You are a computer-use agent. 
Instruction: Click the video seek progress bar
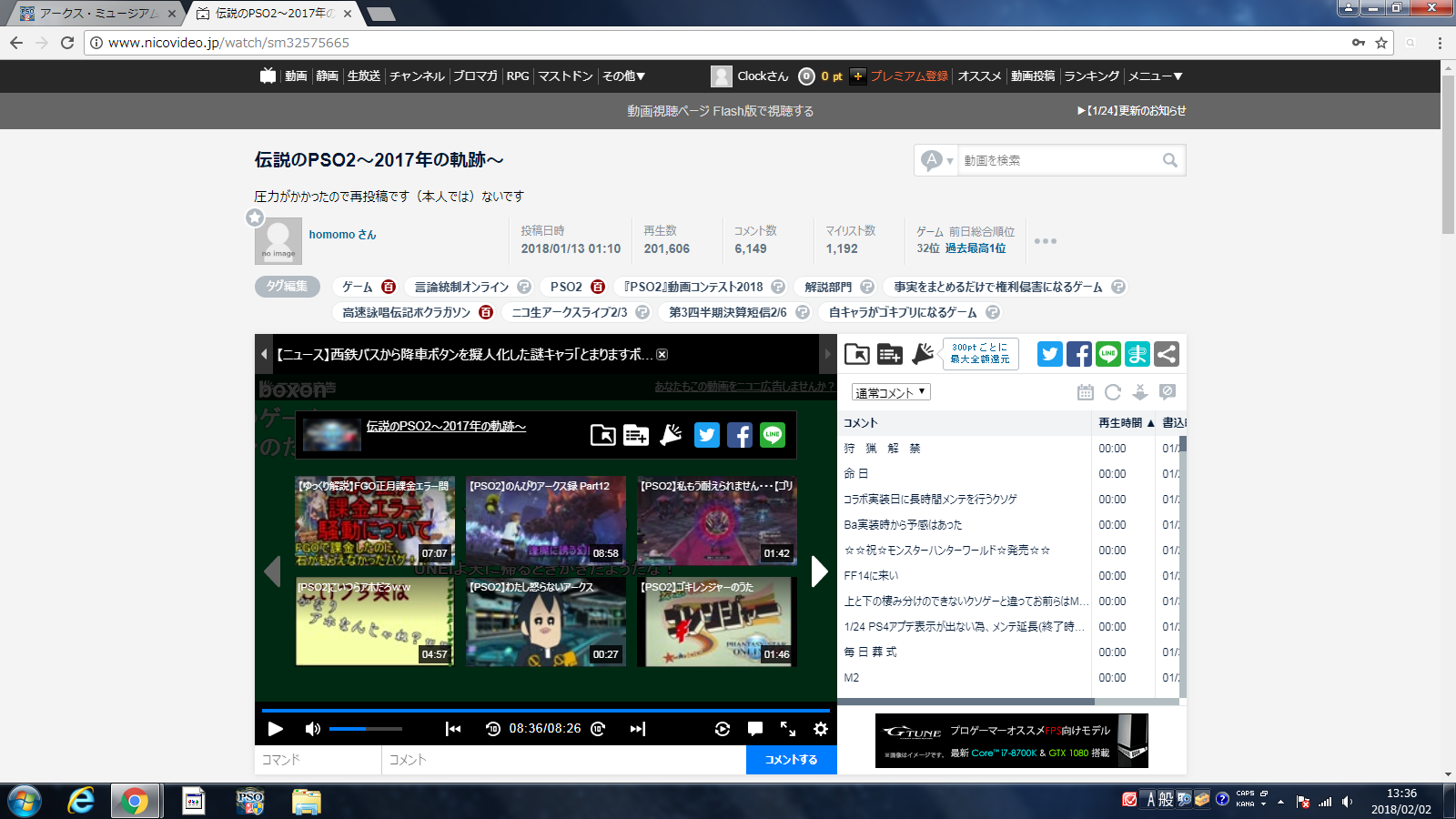546,710
